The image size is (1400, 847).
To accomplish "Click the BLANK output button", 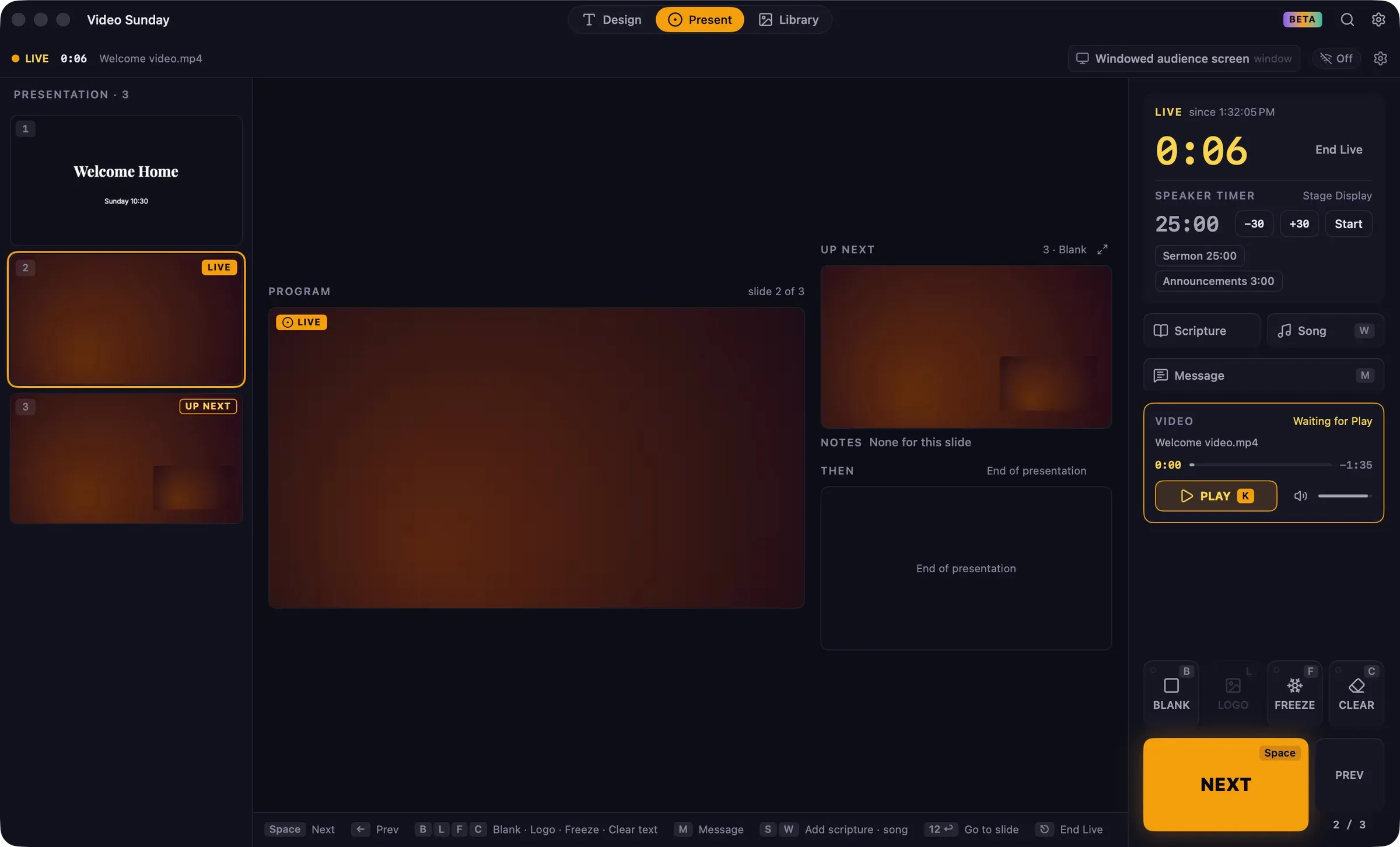I will (1171, 693).
